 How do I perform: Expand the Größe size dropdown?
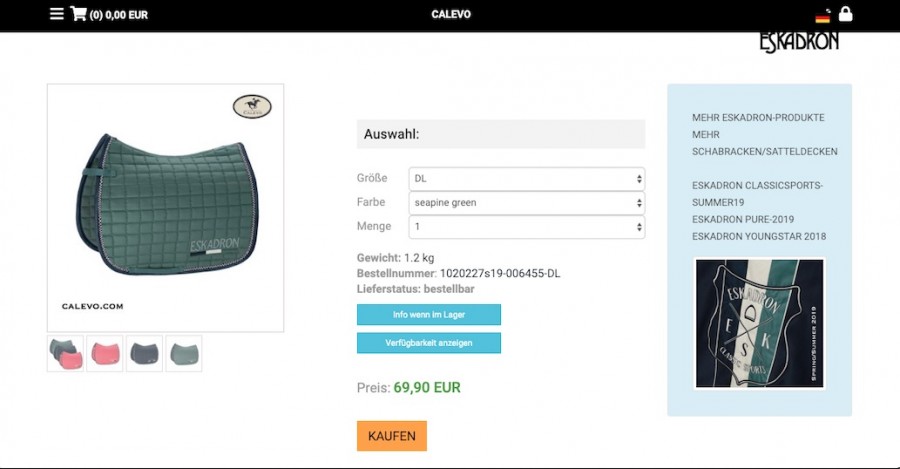[x=526, y=179]
